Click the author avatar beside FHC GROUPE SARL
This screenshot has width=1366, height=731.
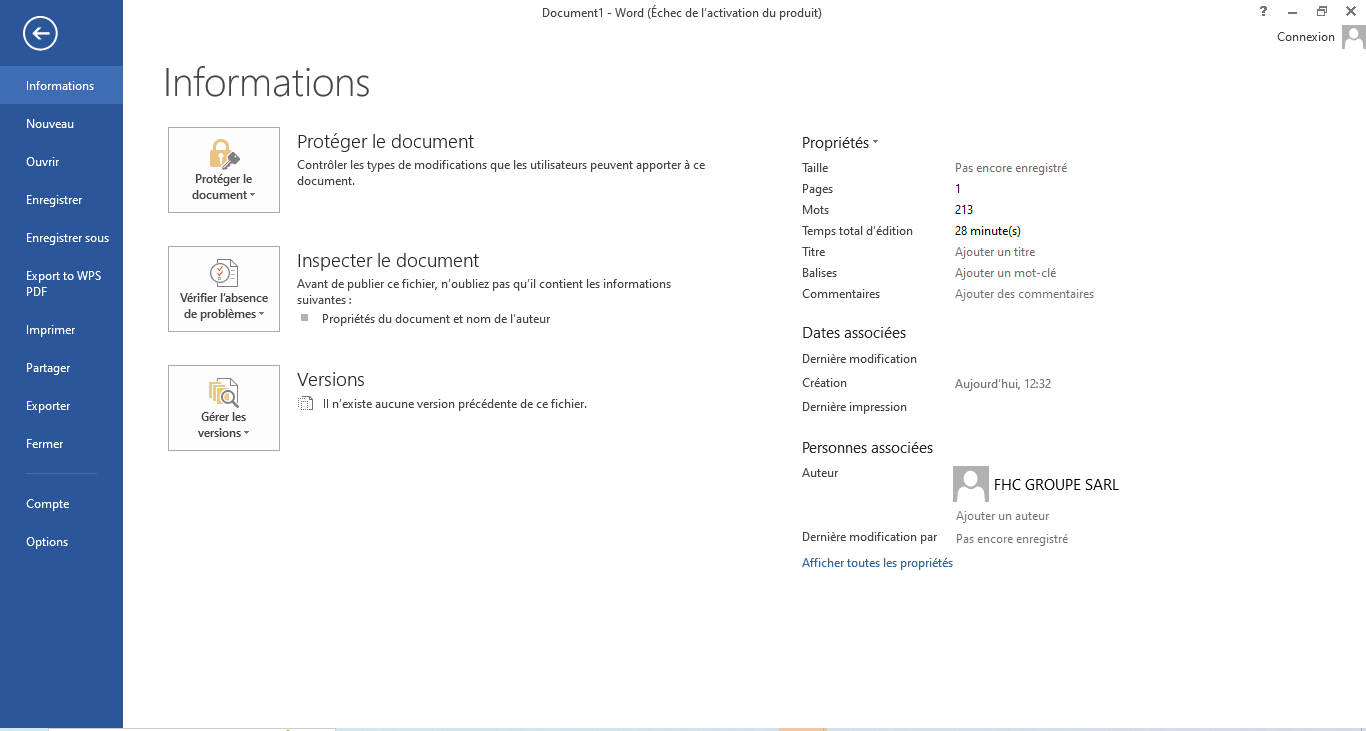[971, 484]
